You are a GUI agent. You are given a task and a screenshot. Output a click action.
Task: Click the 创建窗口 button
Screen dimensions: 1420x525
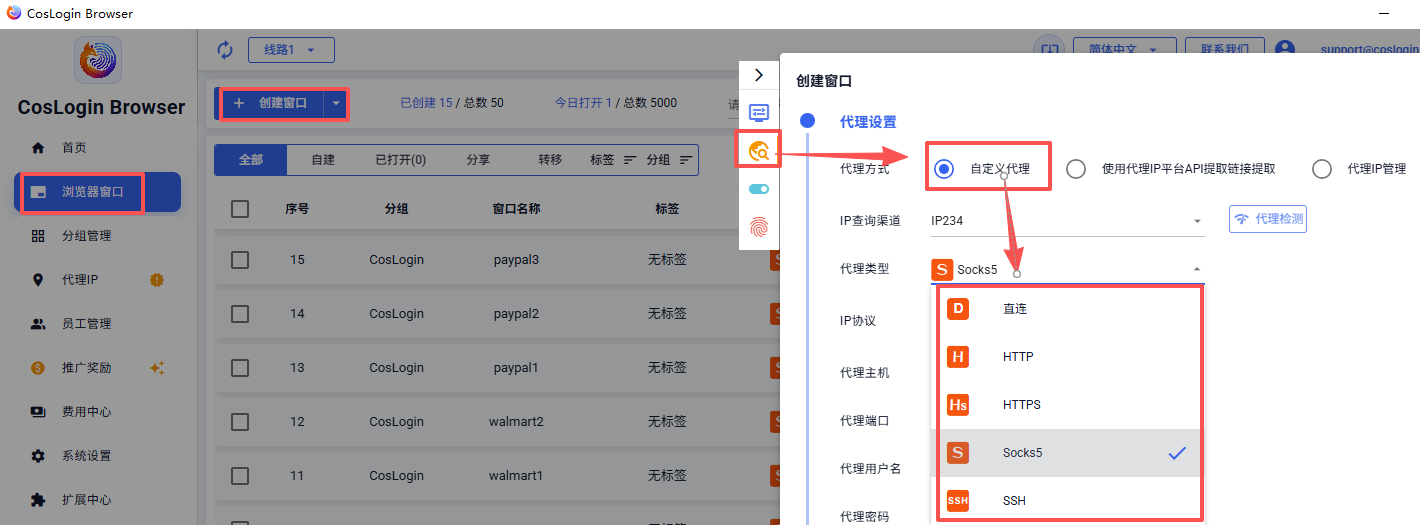(x=272, y=103)
